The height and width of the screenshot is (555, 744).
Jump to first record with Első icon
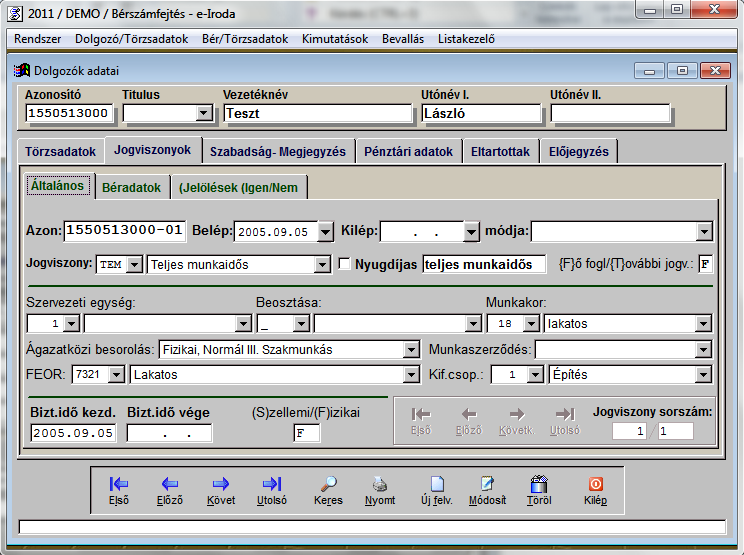coord(118,487)
